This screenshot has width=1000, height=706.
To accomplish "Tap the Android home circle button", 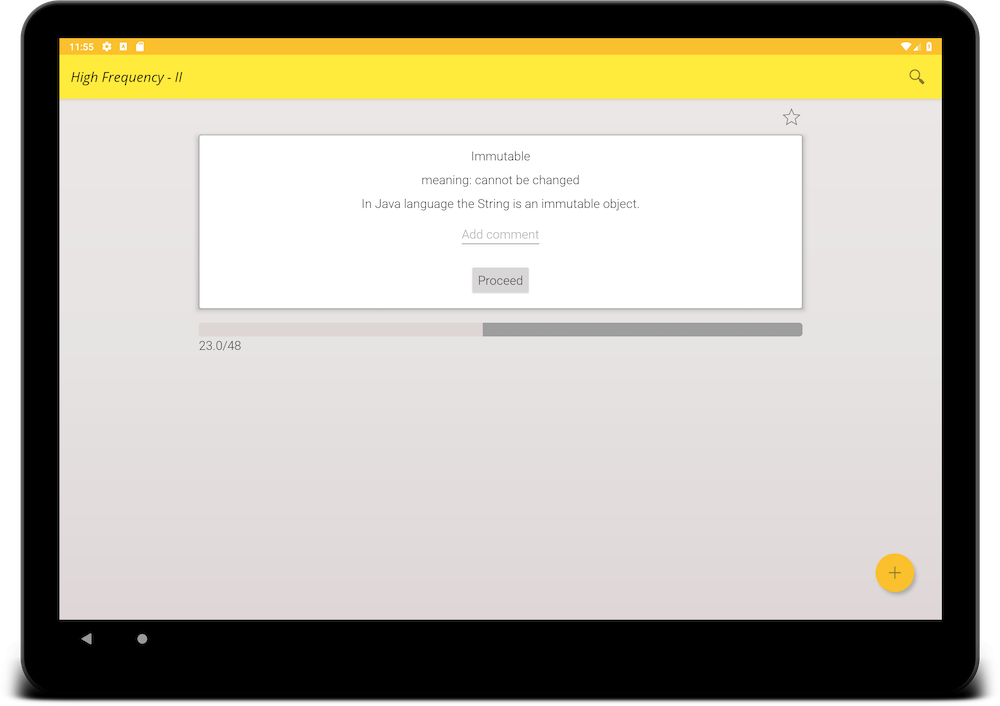I will click(x=142, y=639).
